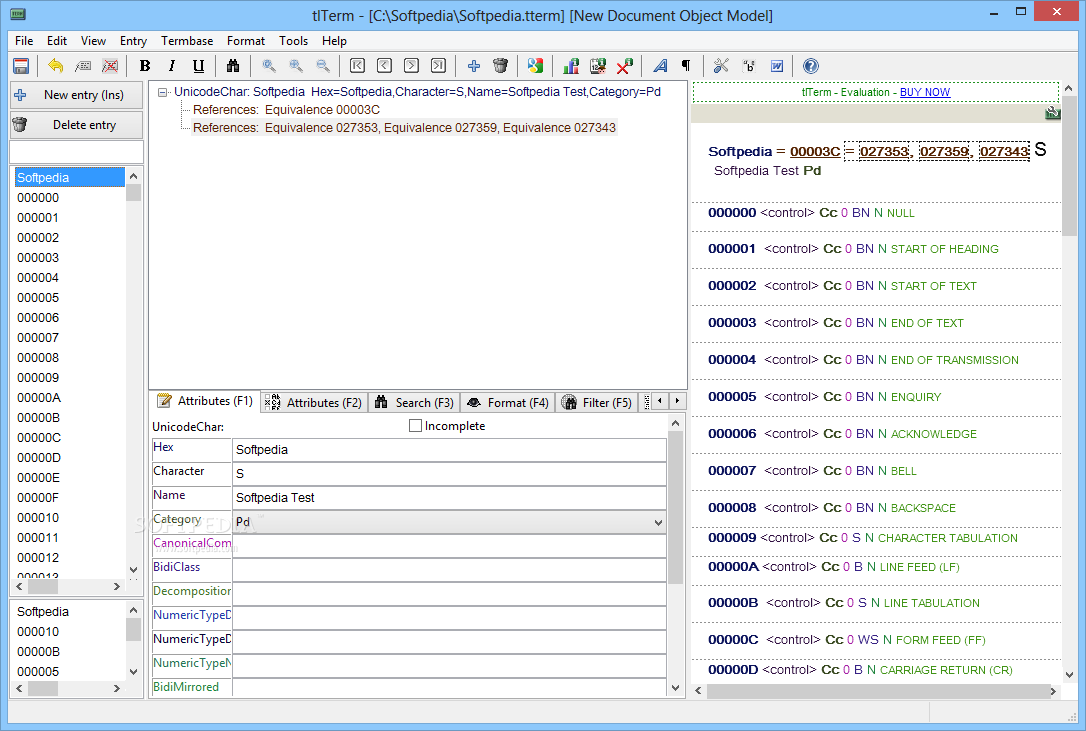Select the References Equivalence 00003C tree row
Viewport: 1086px width, 731px height.
point(286,109)
